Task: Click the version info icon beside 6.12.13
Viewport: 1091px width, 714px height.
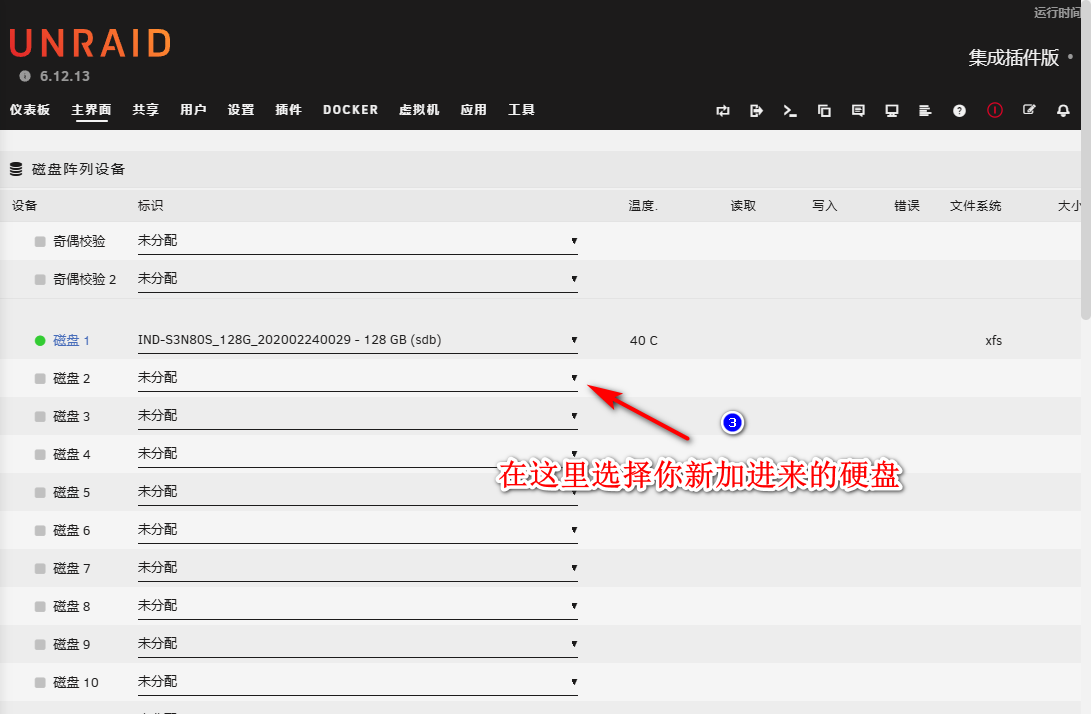Action: [x=25, y=76]
